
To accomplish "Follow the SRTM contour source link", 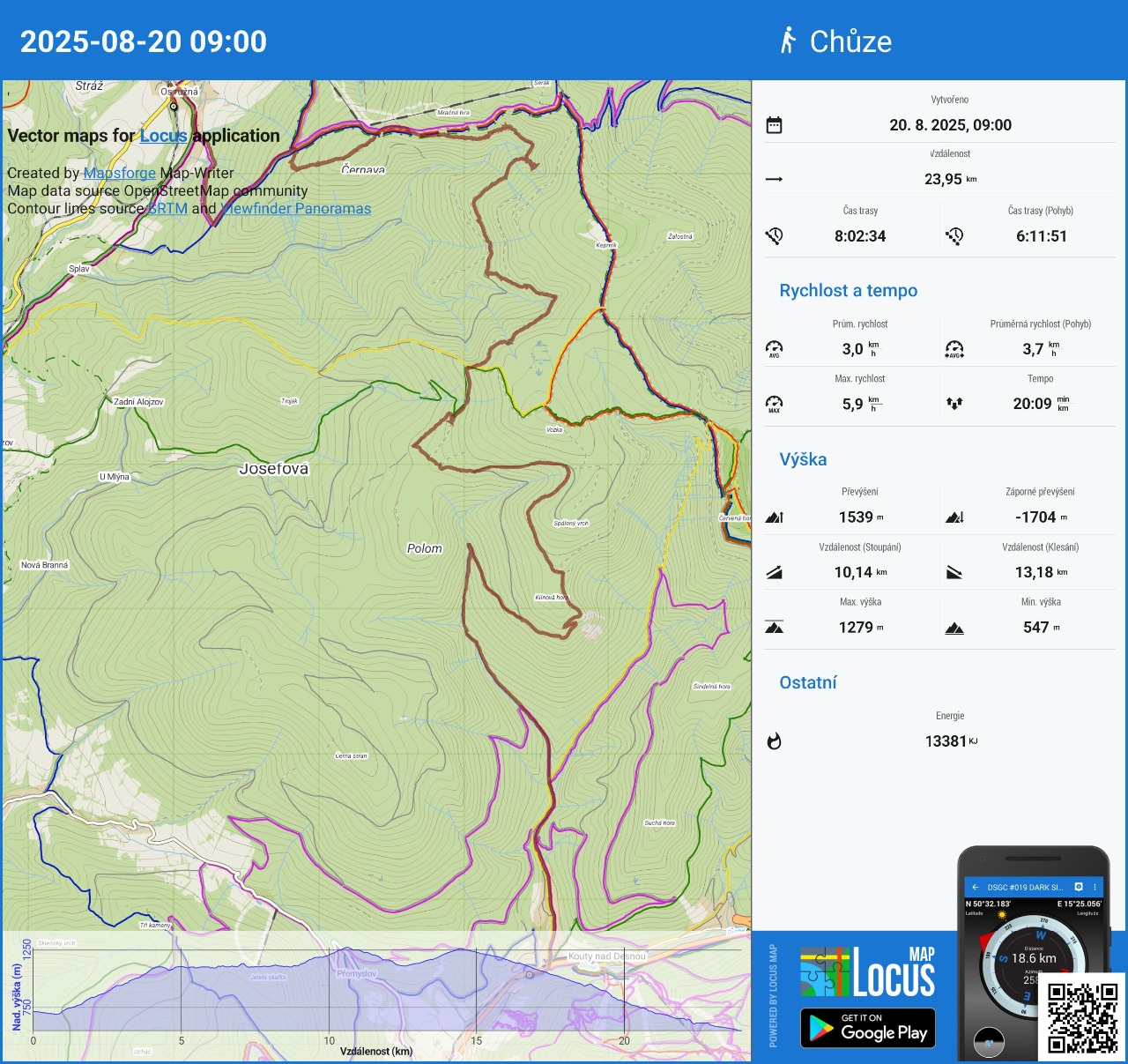I will [x=167, y=209].
